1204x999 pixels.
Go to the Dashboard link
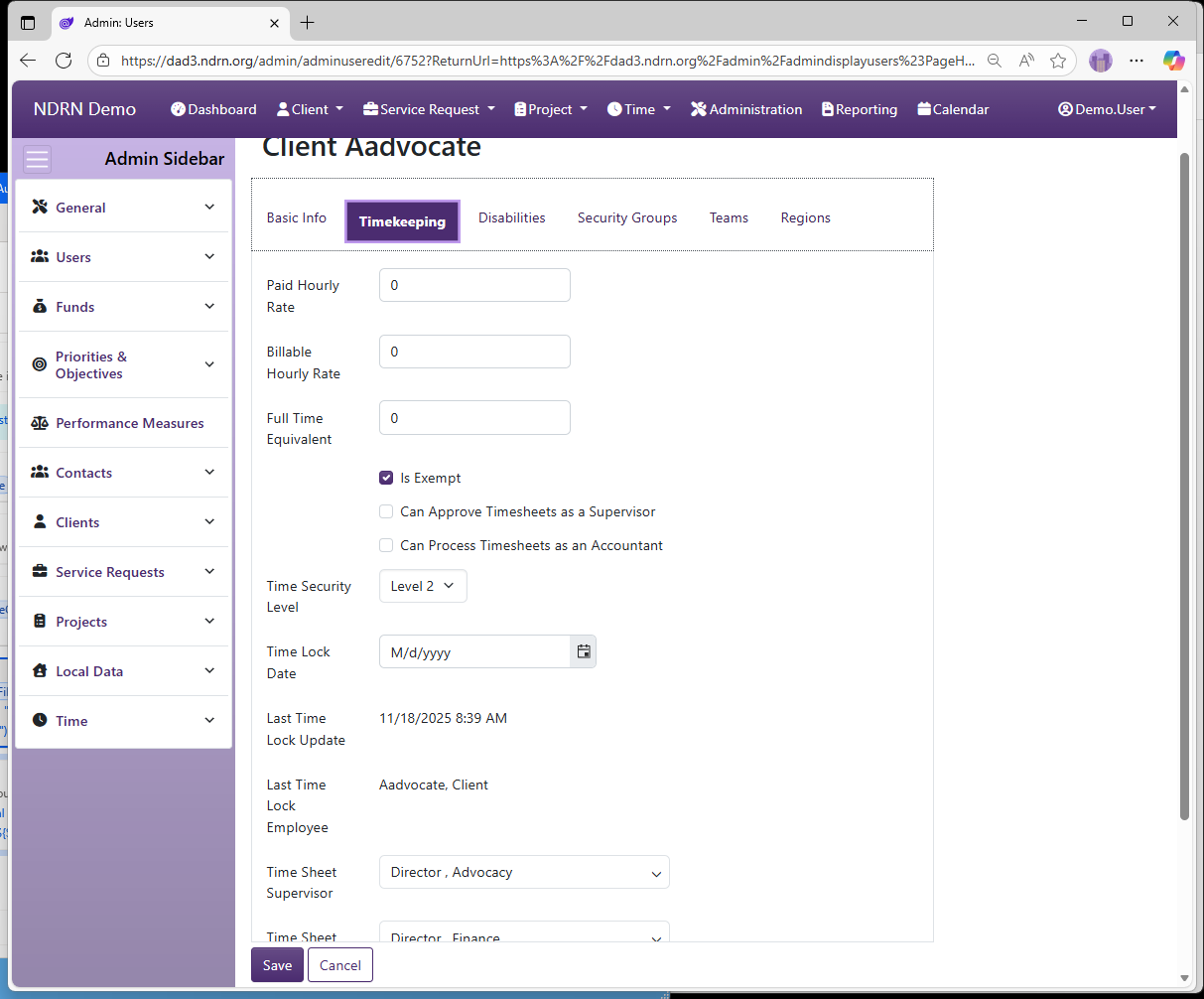[x=213, y=109]
